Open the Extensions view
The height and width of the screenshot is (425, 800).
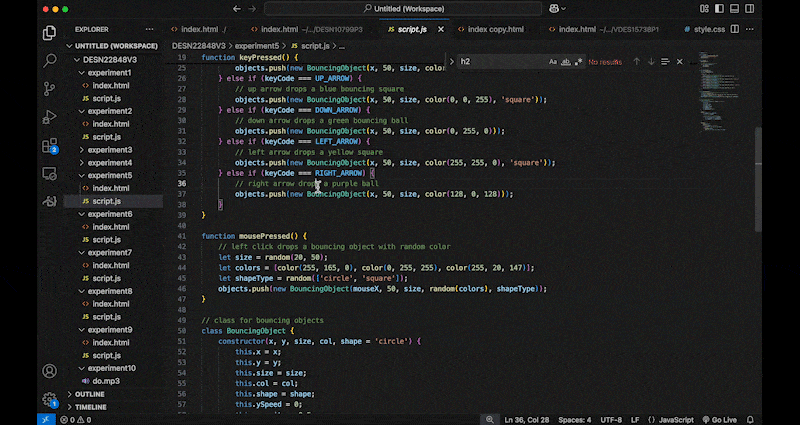click(x=49, y=146)
